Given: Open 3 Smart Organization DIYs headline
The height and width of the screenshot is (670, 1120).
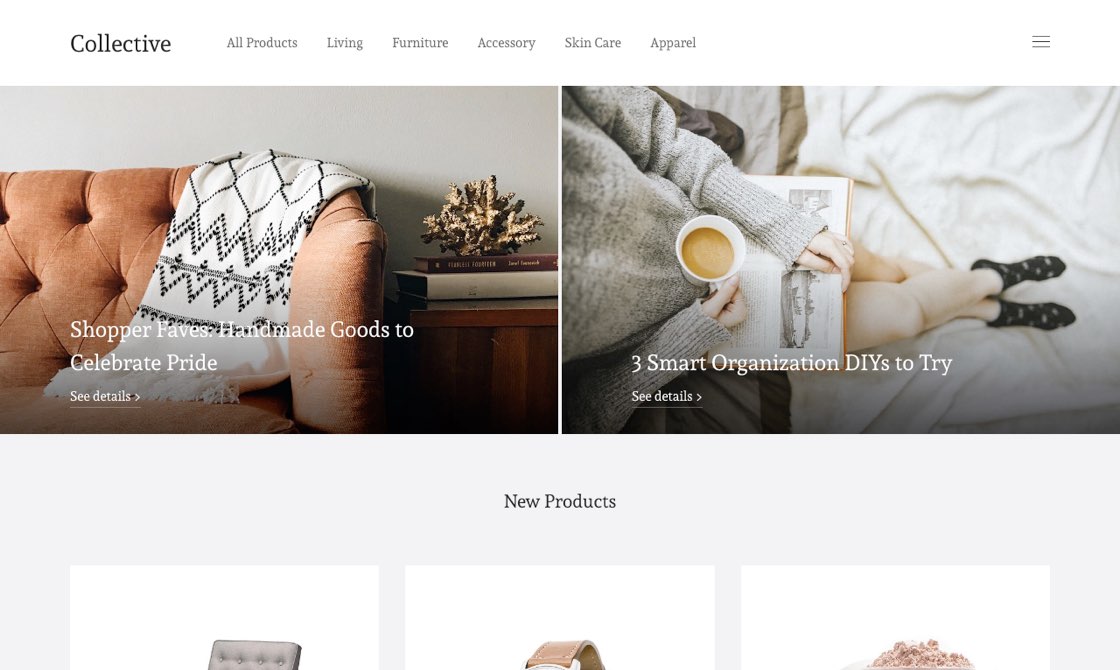Looking at the screenshot, I should 791,363.
